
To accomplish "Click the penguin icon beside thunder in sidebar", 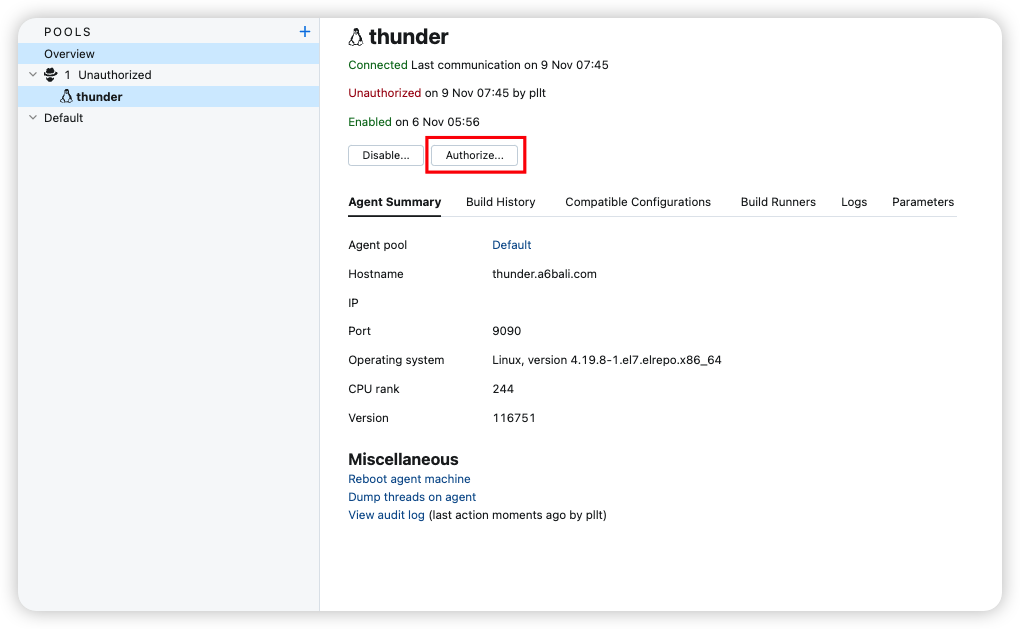I will click(x=66, y=96).
